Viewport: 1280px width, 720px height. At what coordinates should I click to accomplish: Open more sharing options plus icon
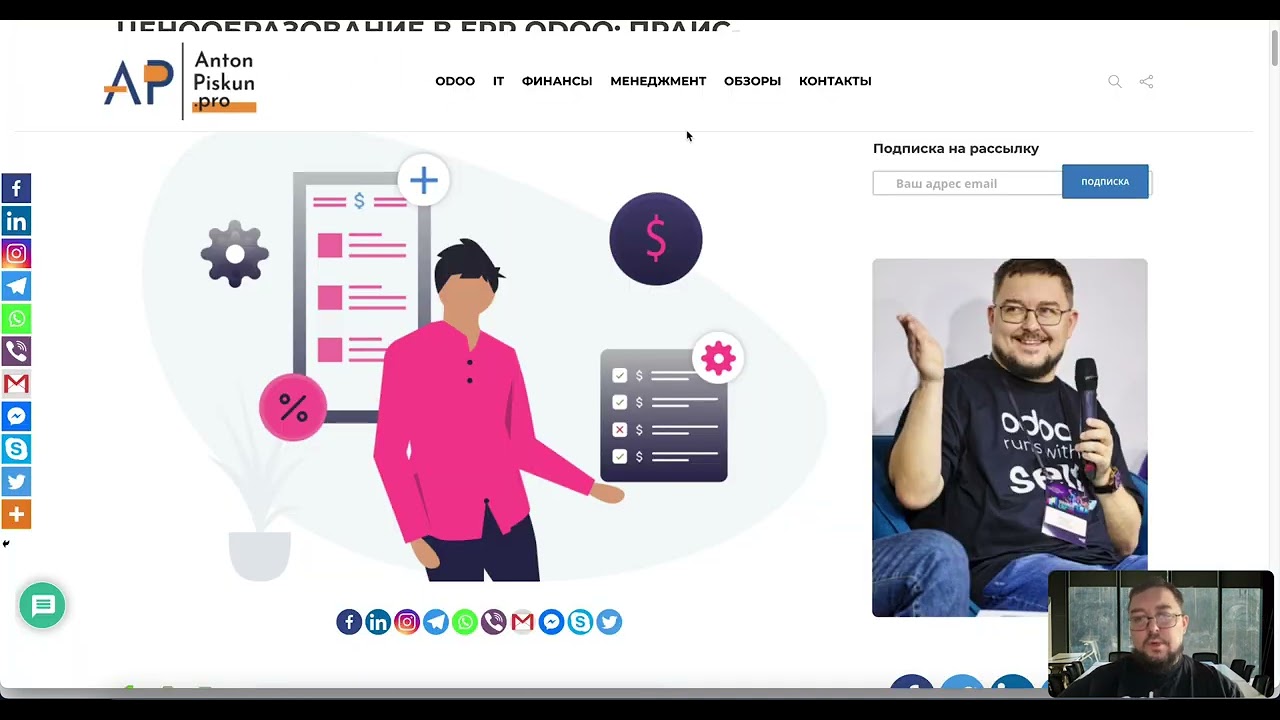pyautogui.click(x=16, y=514)
